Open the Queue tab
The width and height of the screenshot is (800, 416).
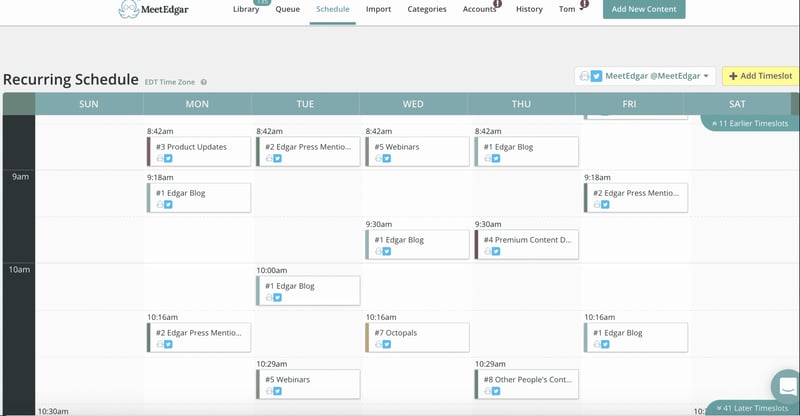pyautogui.click(x=288, y=9)
